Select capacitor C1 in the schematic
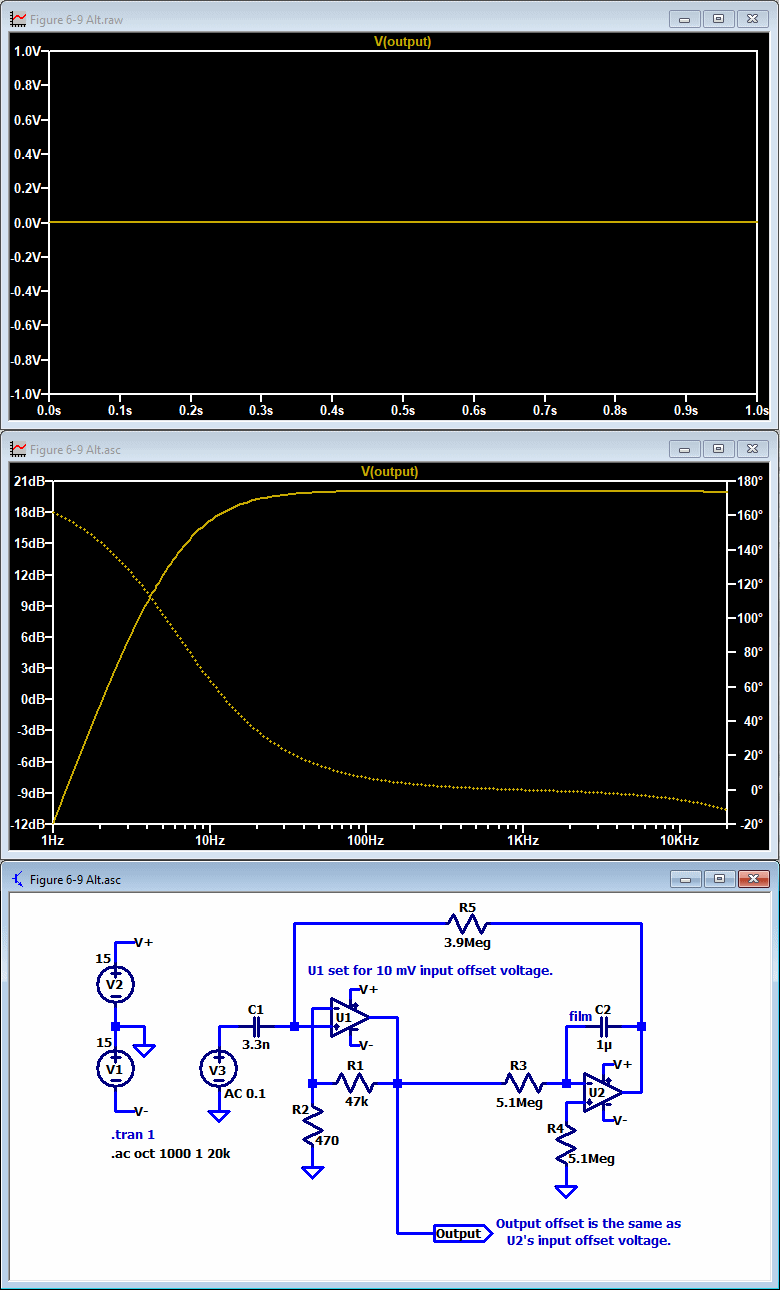This screenshot has height=1290, width=780. point(256,1026)
